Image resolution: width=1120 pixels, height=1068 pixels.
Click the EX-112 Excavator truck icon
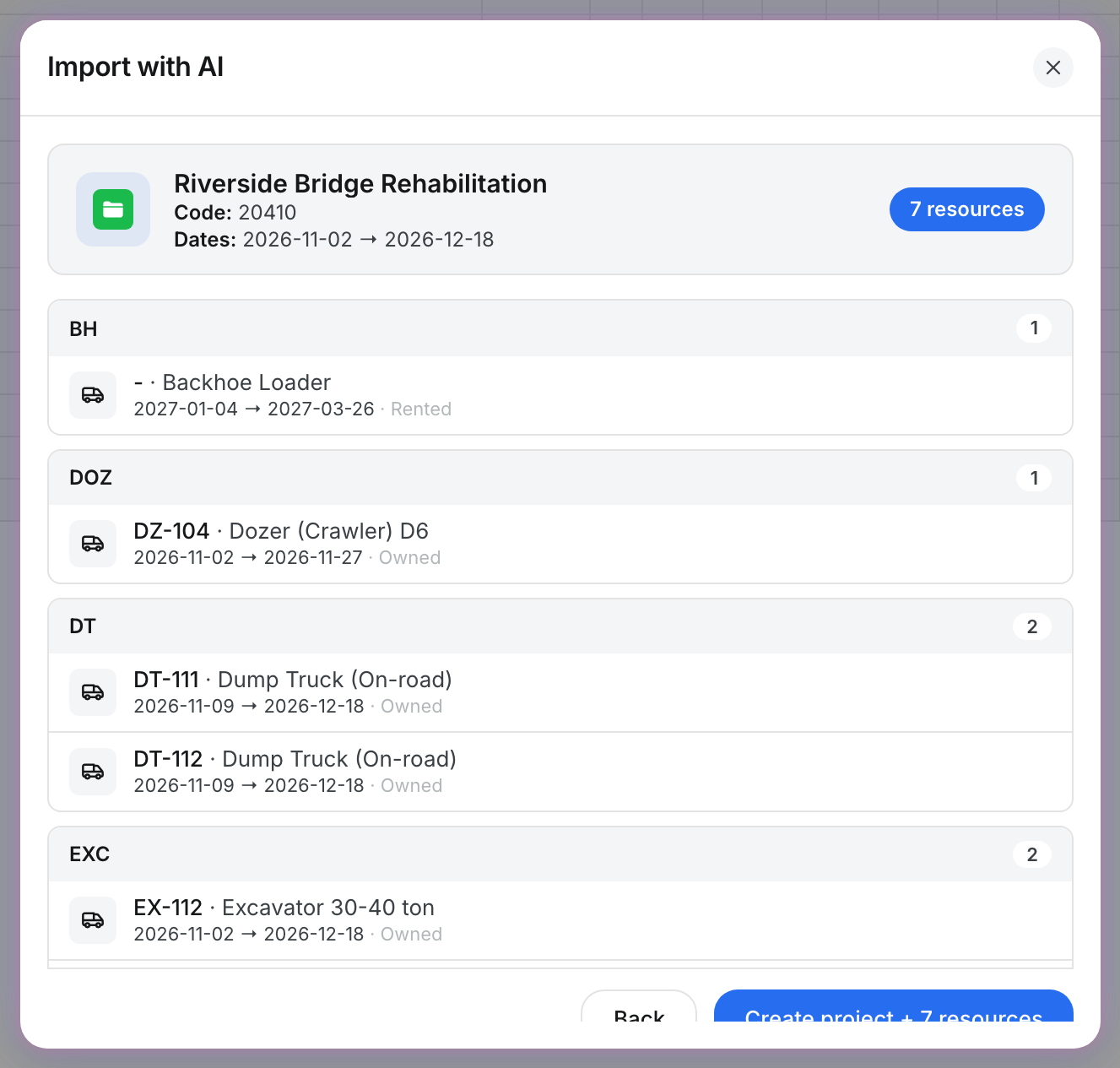pyautogui.click(x=93, y=920)
